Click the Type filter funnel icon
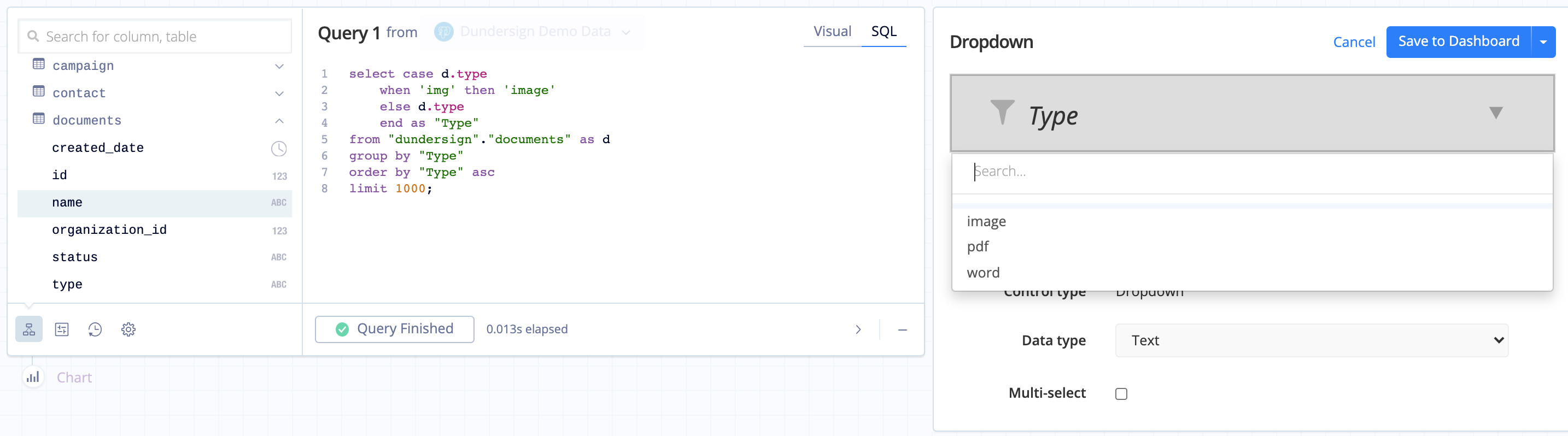The image size is (1568, 436). (1002, 113)
